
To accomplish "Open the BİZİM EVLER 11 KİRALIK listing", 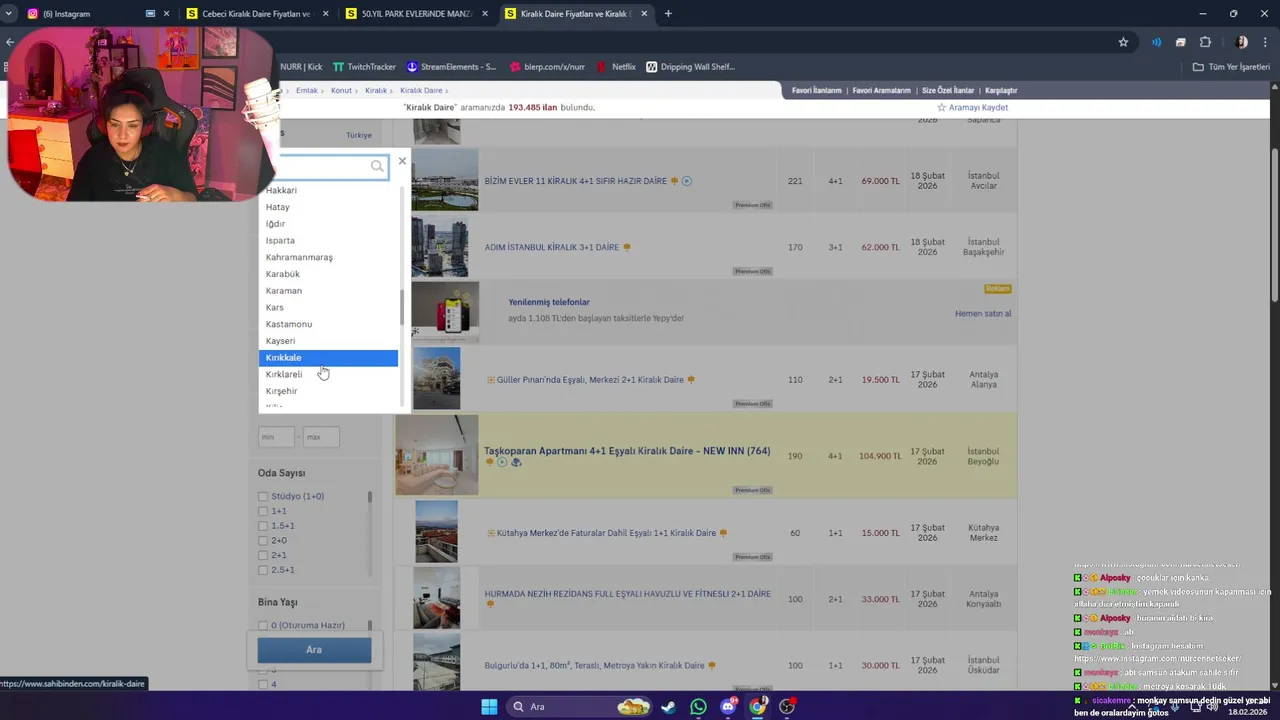I will point(575,181).
